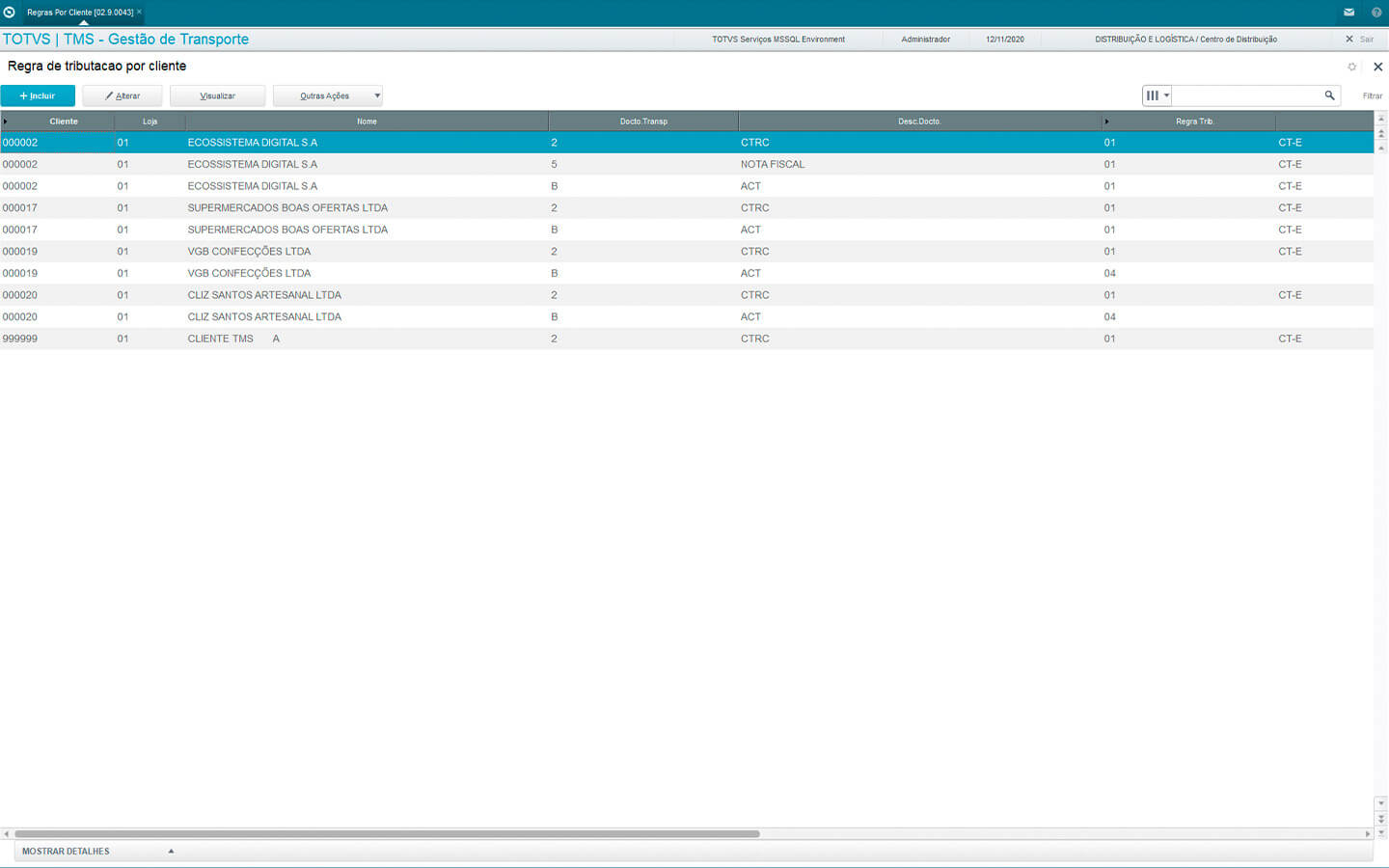
Task: Open the browse settings gear icon
Action: [1351, 67]
